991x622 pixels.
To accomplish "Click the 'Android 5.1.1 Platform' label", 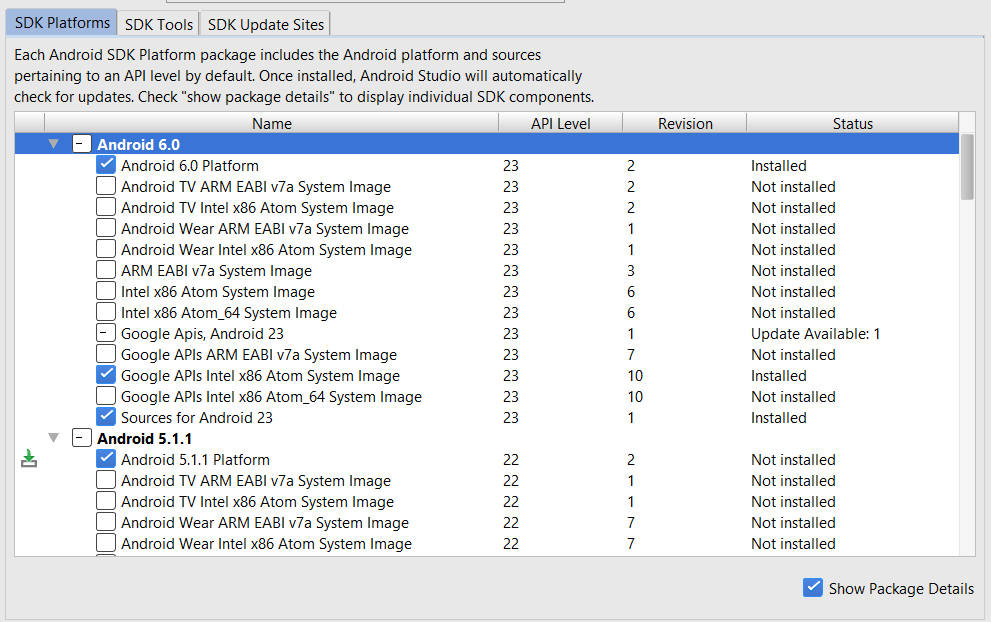I will point(195,460).
